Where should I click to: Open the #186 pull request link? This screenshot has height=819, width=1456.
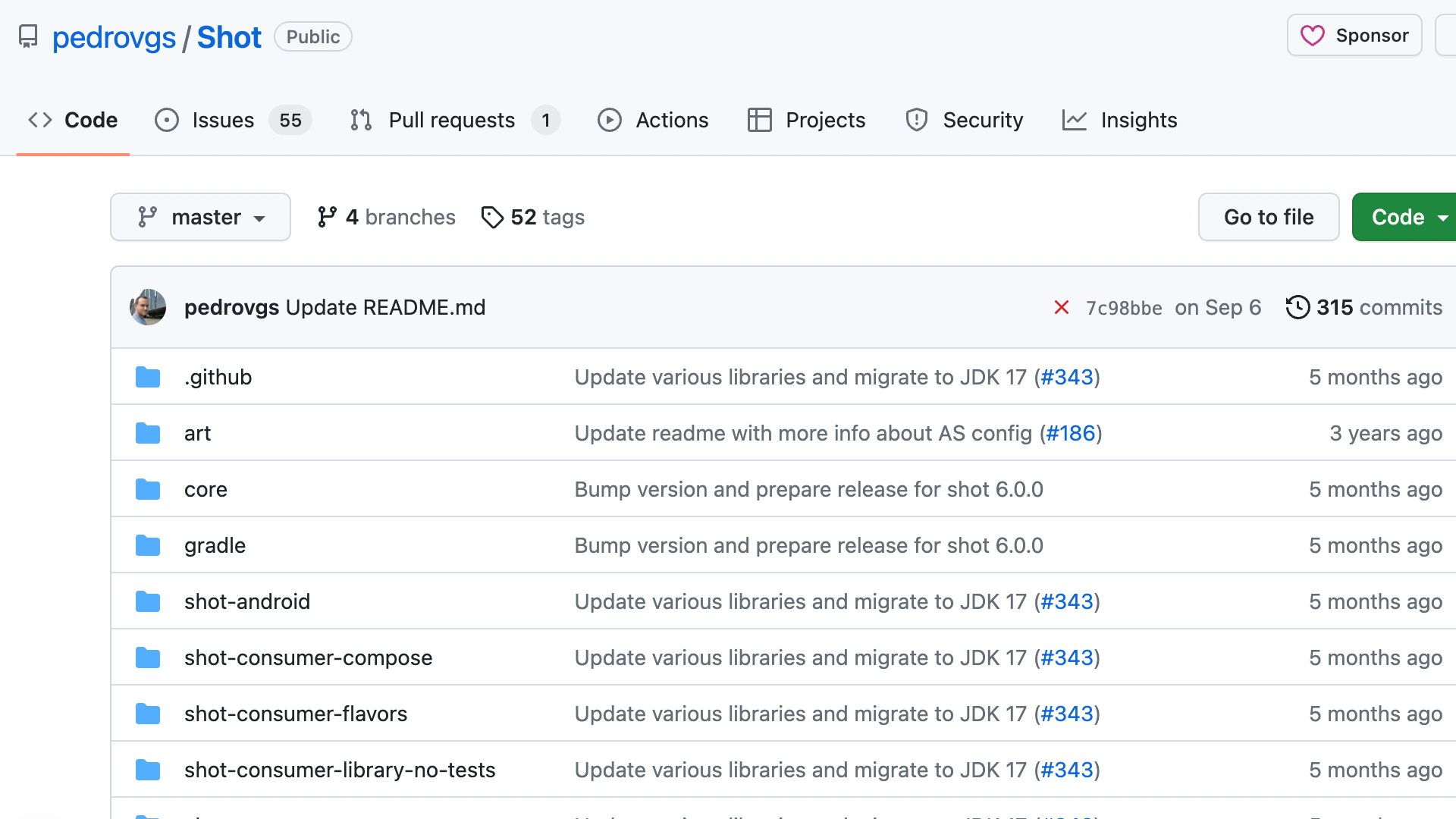[x=1071, y=433]
